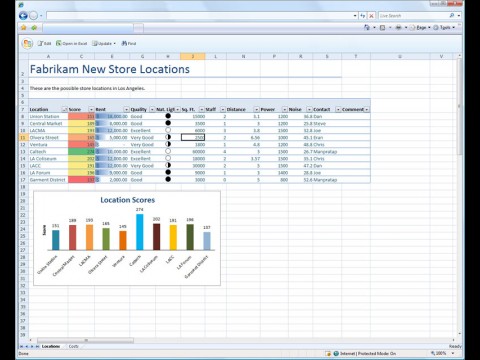Select the green Caltech score cell
Screen dimensions: 480x360
[81, 151]
